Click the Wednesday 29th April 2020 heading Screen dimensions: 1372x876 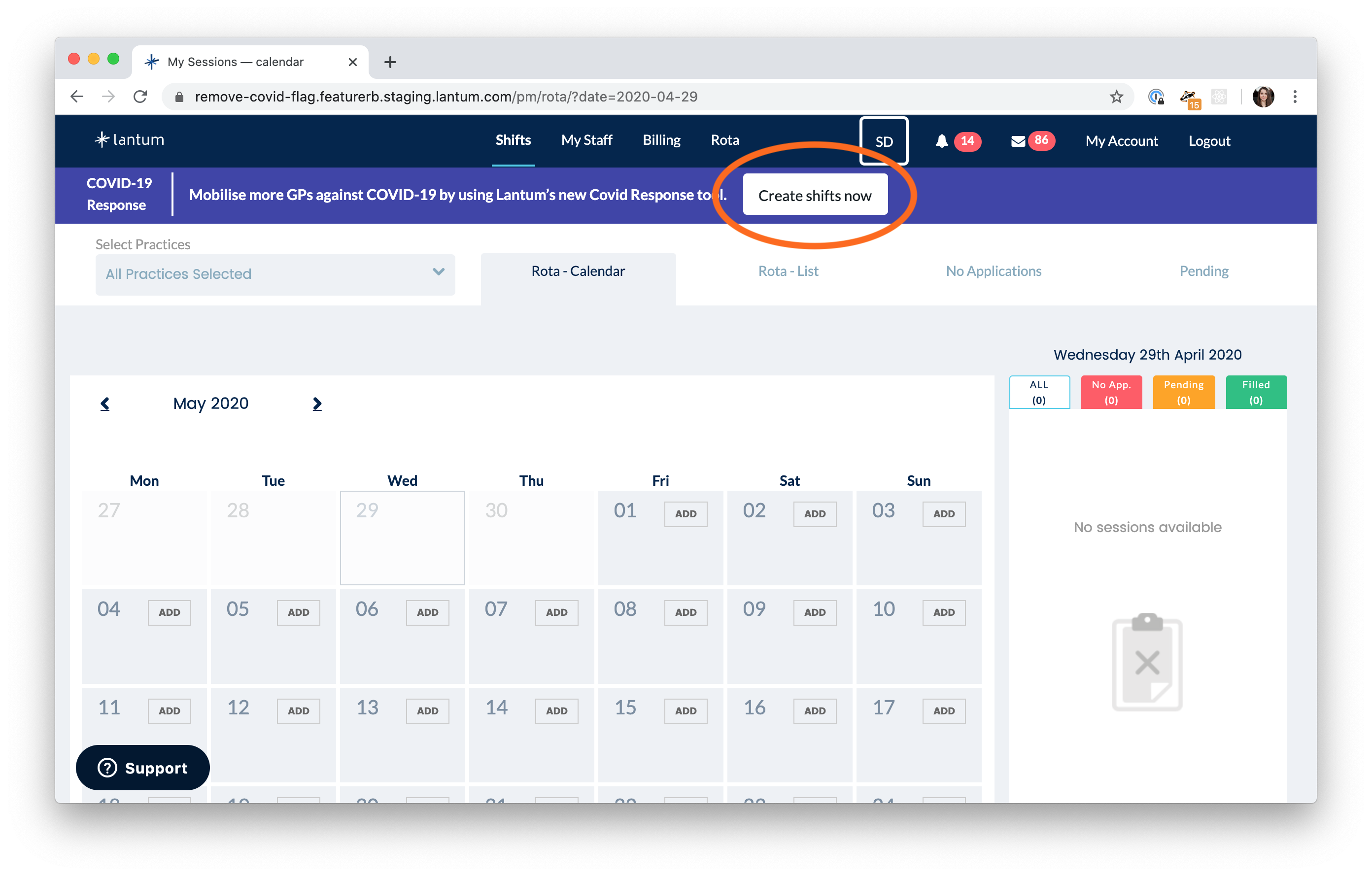coord(1147,355)
